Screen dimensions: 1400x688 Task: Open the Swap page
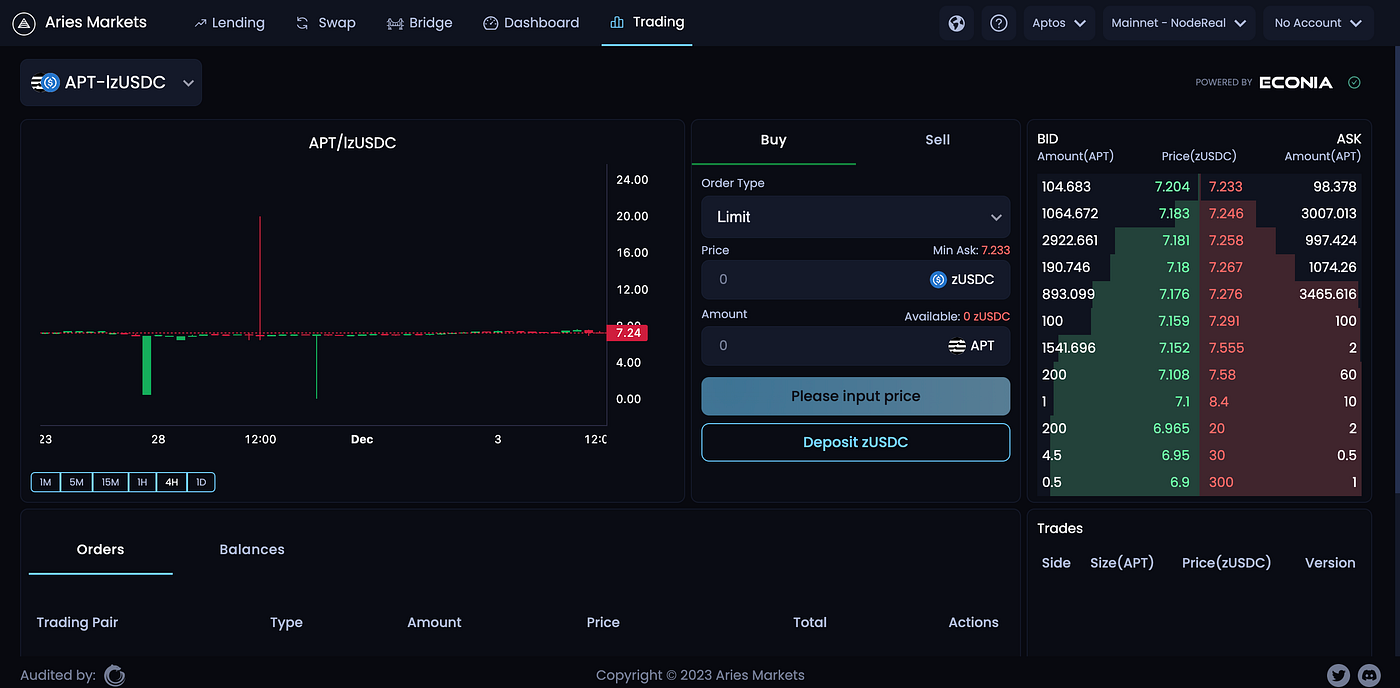click(326, 22)
